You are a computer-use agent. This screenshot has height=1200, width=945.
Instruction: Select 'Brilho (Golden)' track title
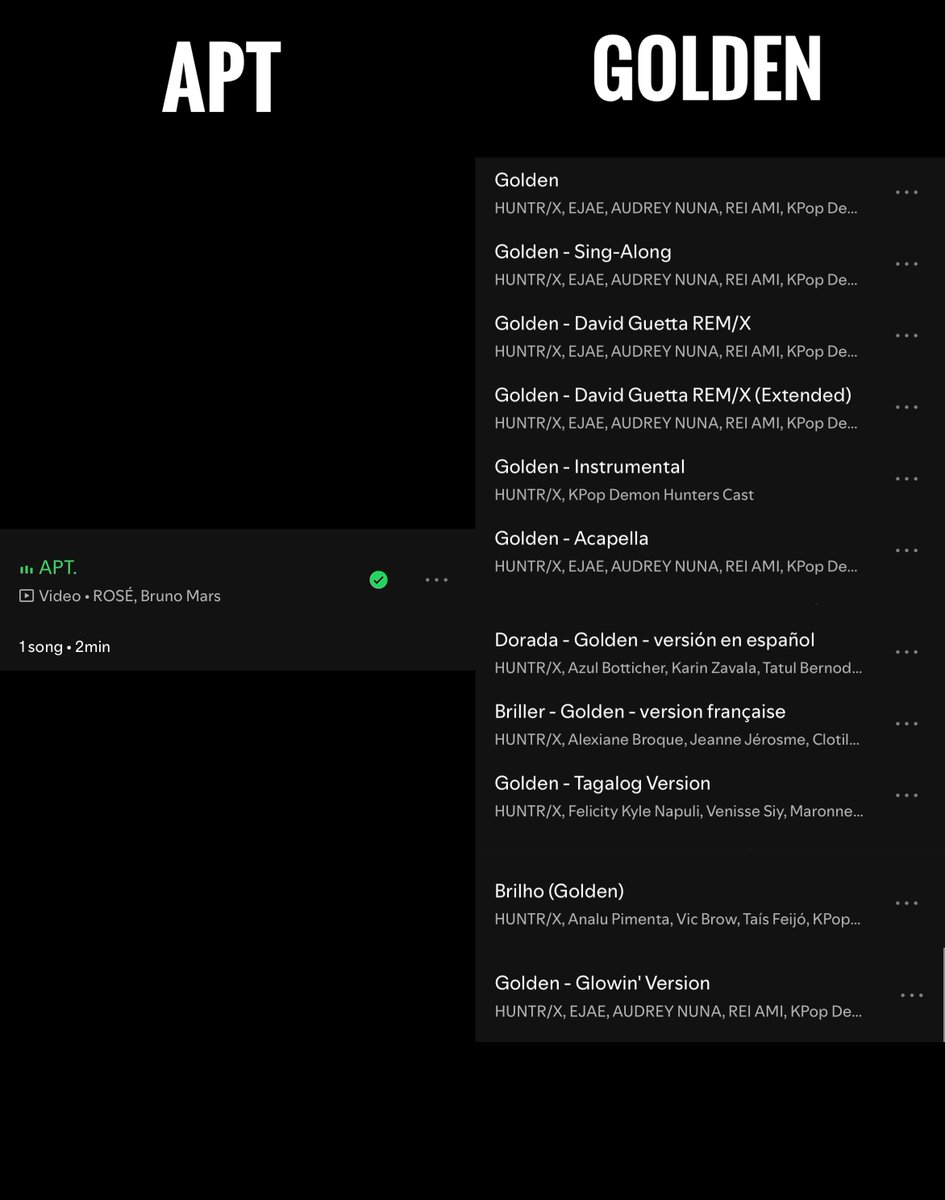coord(559,891)
